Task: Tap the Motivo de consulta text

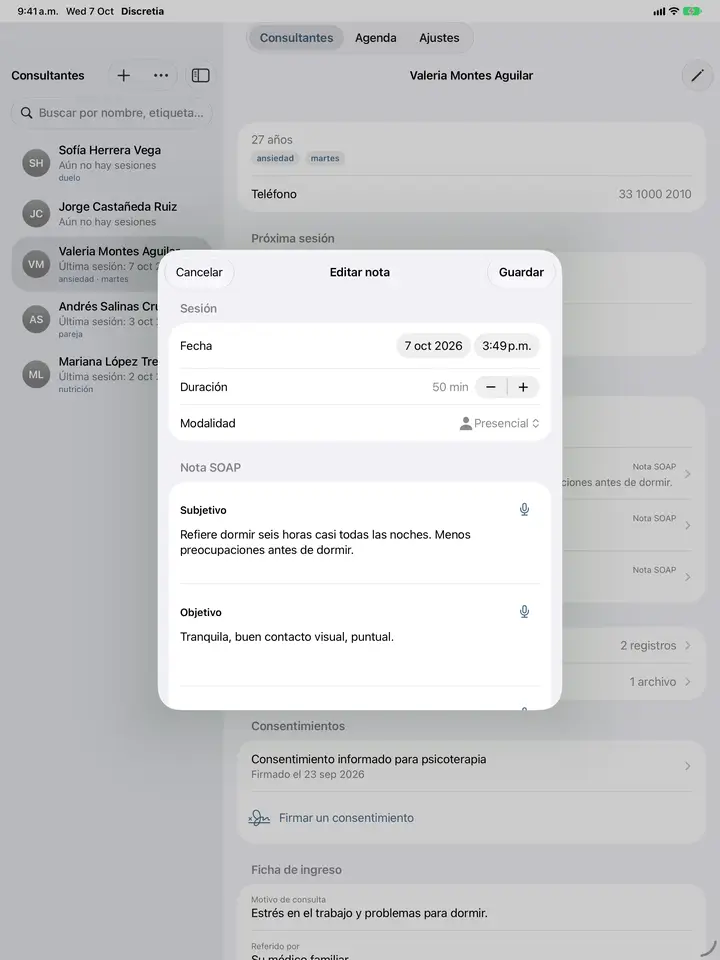Action: [369, 913]
